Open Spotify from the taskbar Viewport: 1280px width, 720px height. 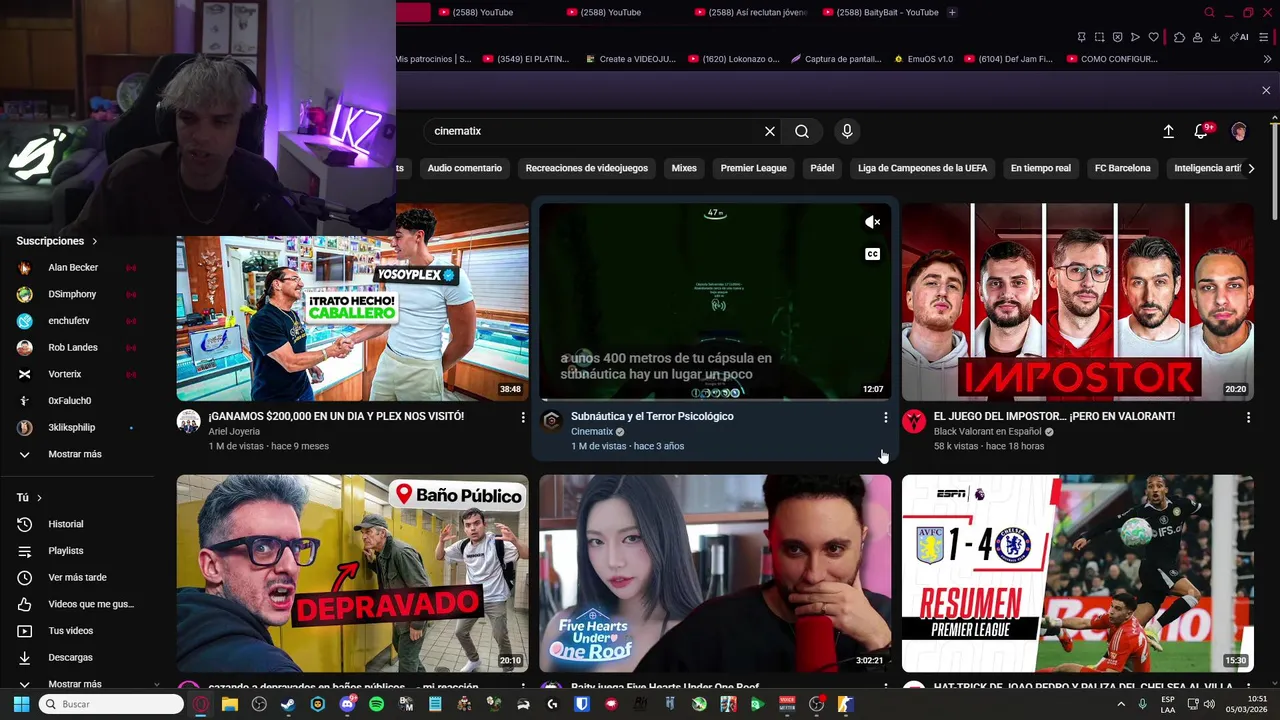(x=376, y=704)
